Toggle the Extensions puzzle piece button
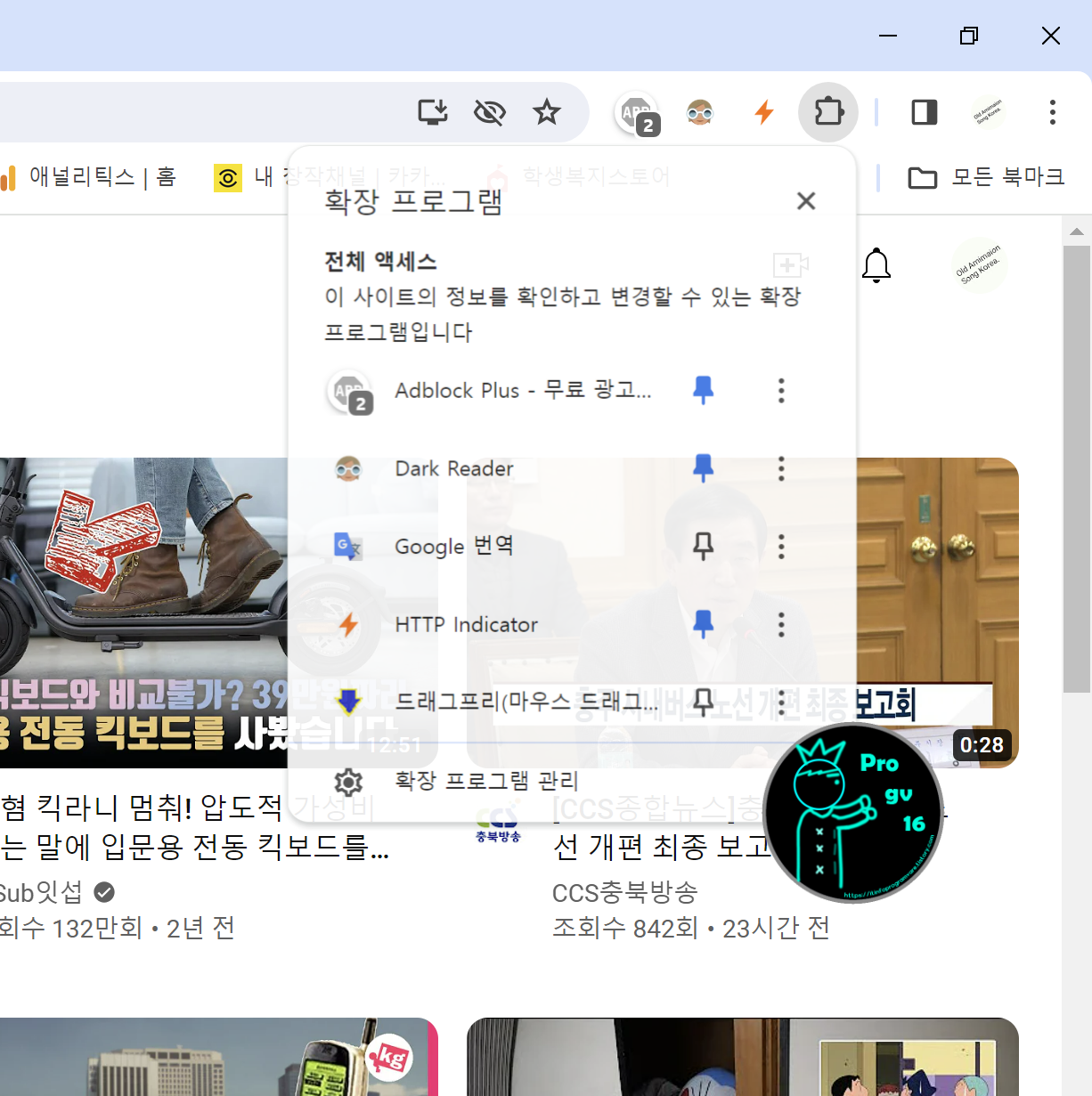Viewport: 1092px width, 1096px height. 828,112
